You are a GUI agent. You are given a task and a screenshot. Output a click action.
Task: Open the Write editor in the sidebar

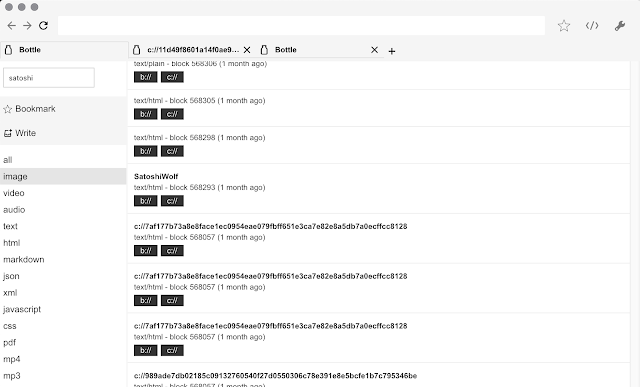point(63,133)
